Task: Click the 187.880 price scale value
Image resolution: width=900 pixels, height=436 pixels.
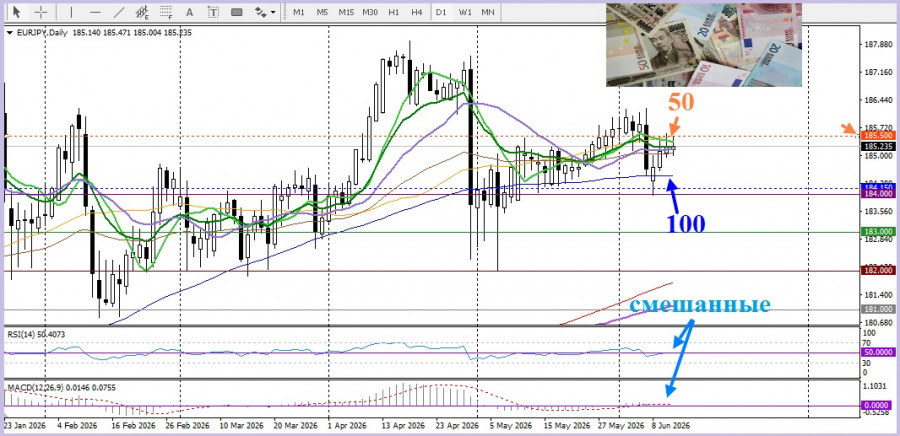Action: pyautogui.click(x=876, y=45)
